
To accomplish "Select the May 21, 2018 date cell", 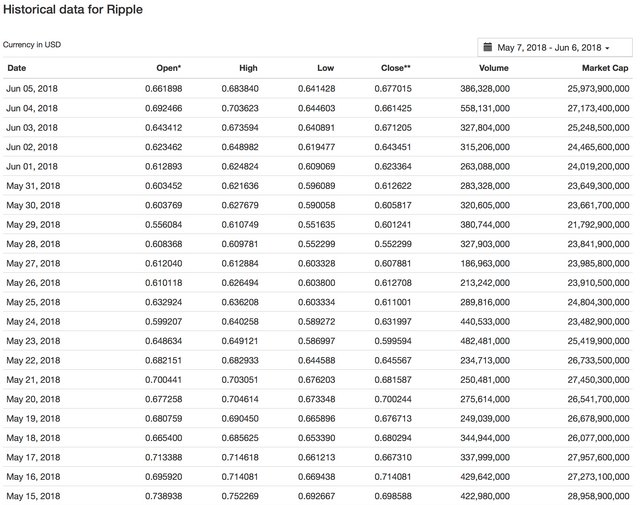I will coord(33,380).
